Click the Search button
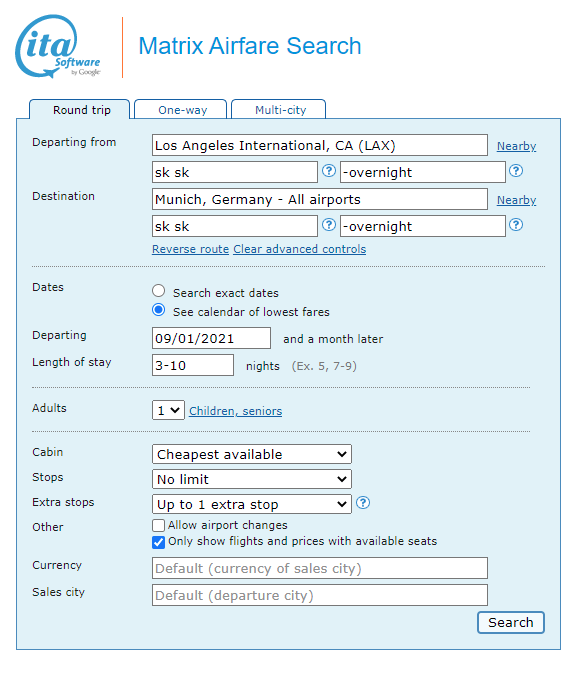The width and height of the screenshot is (572, 673). tap(511, 622)
